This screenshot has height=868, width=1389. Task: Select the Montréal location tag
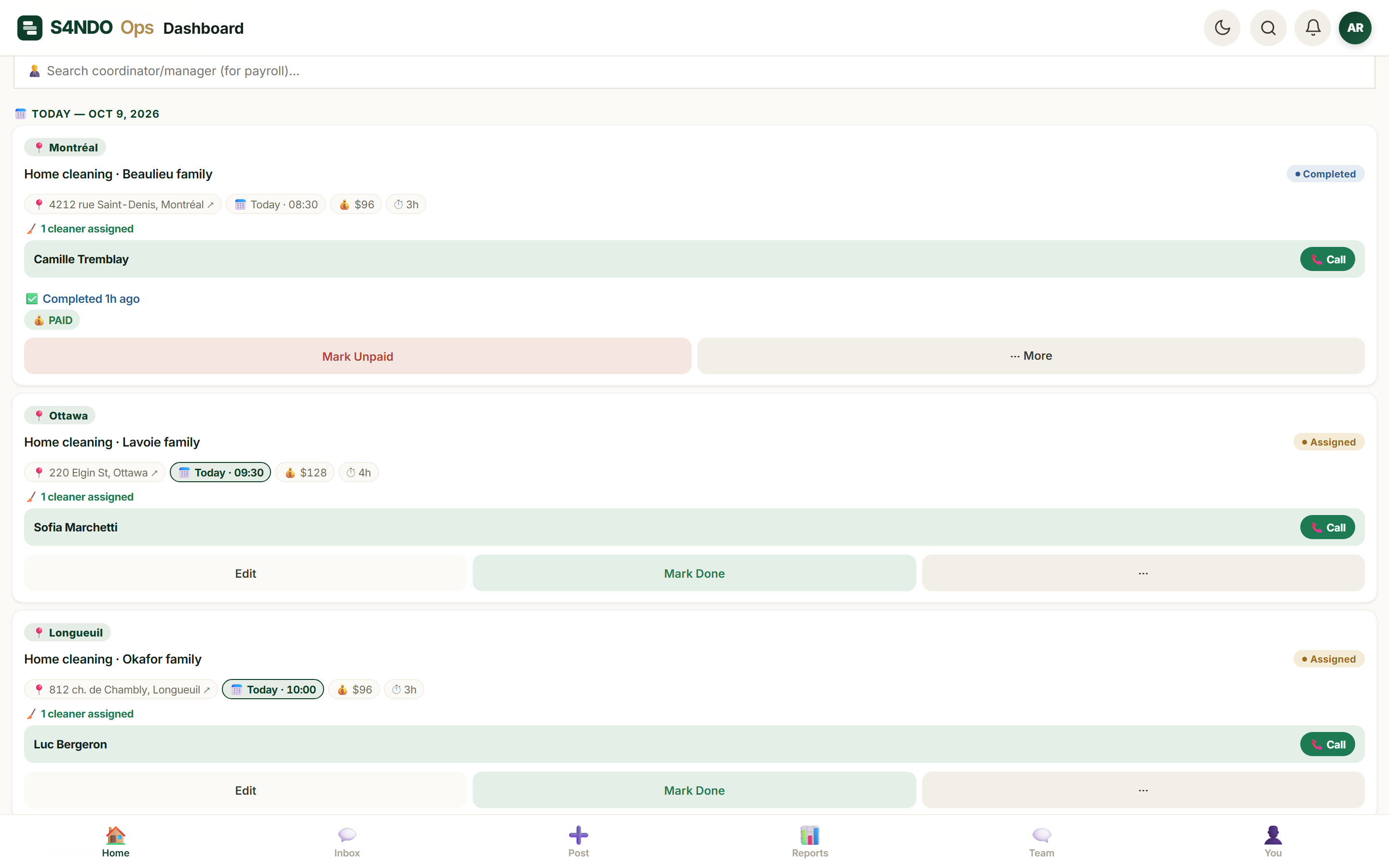pyautogui.click(x=65, y=148)
